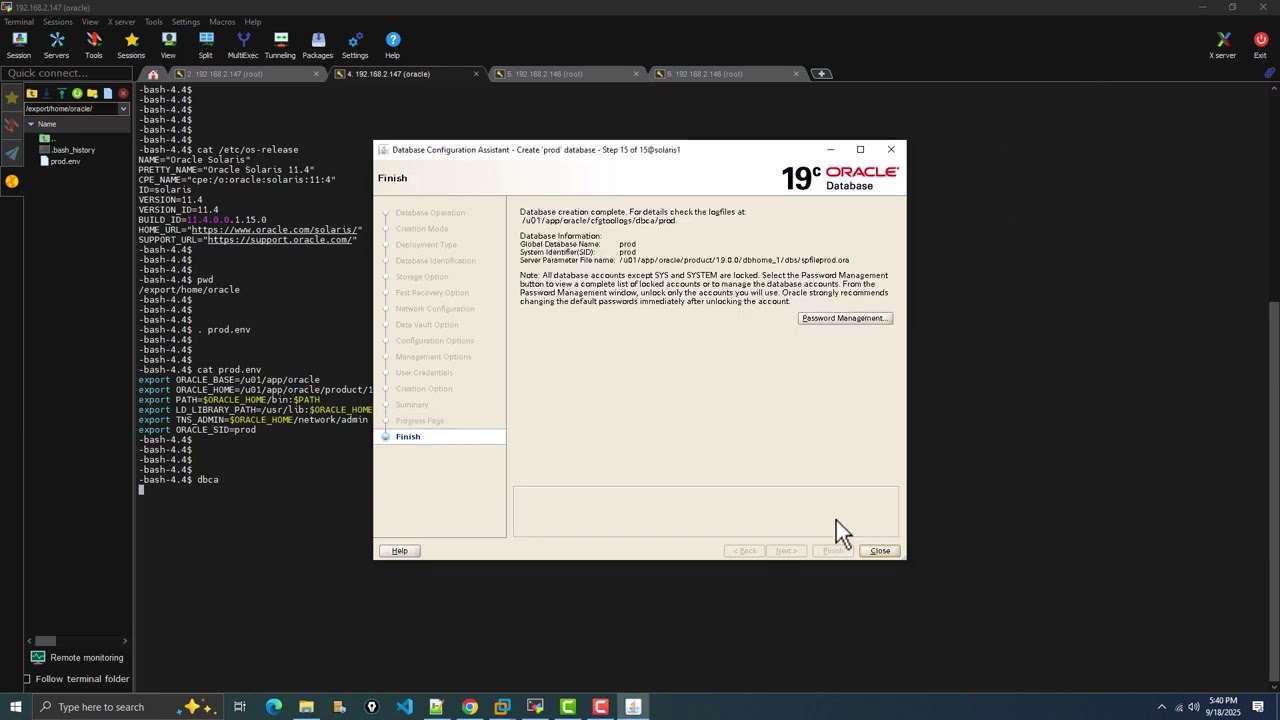Click the orange sidebar icon below the paper-plane tab

coord(11,181)
